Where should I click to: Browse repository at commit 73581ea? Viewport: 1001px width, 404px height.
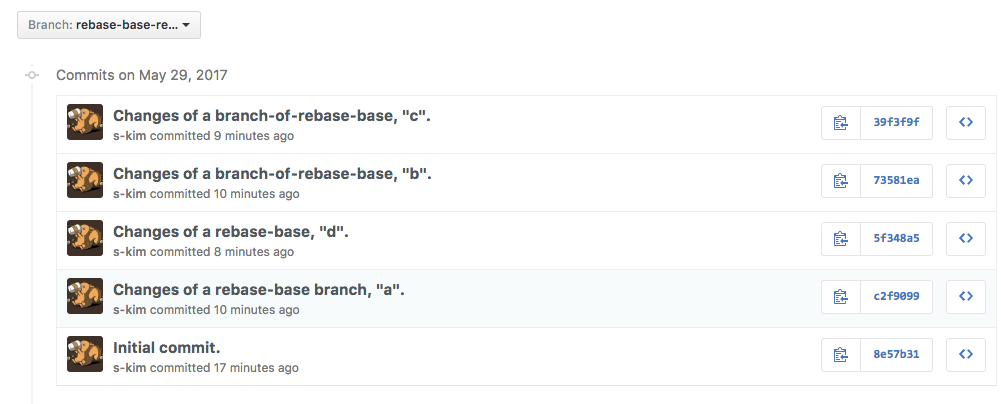966,181
